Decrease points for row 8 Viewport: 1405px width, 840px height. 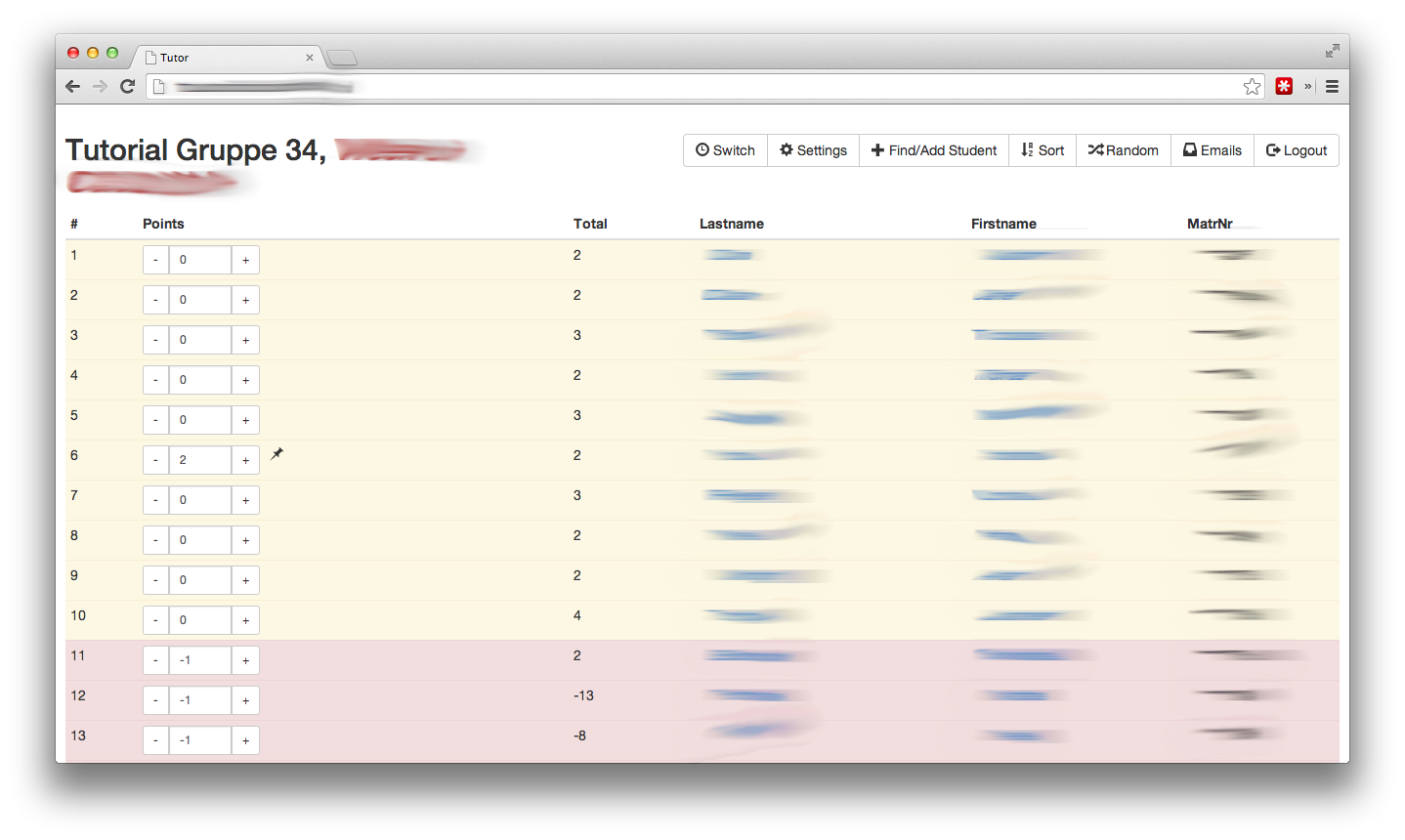pos(155,540)
